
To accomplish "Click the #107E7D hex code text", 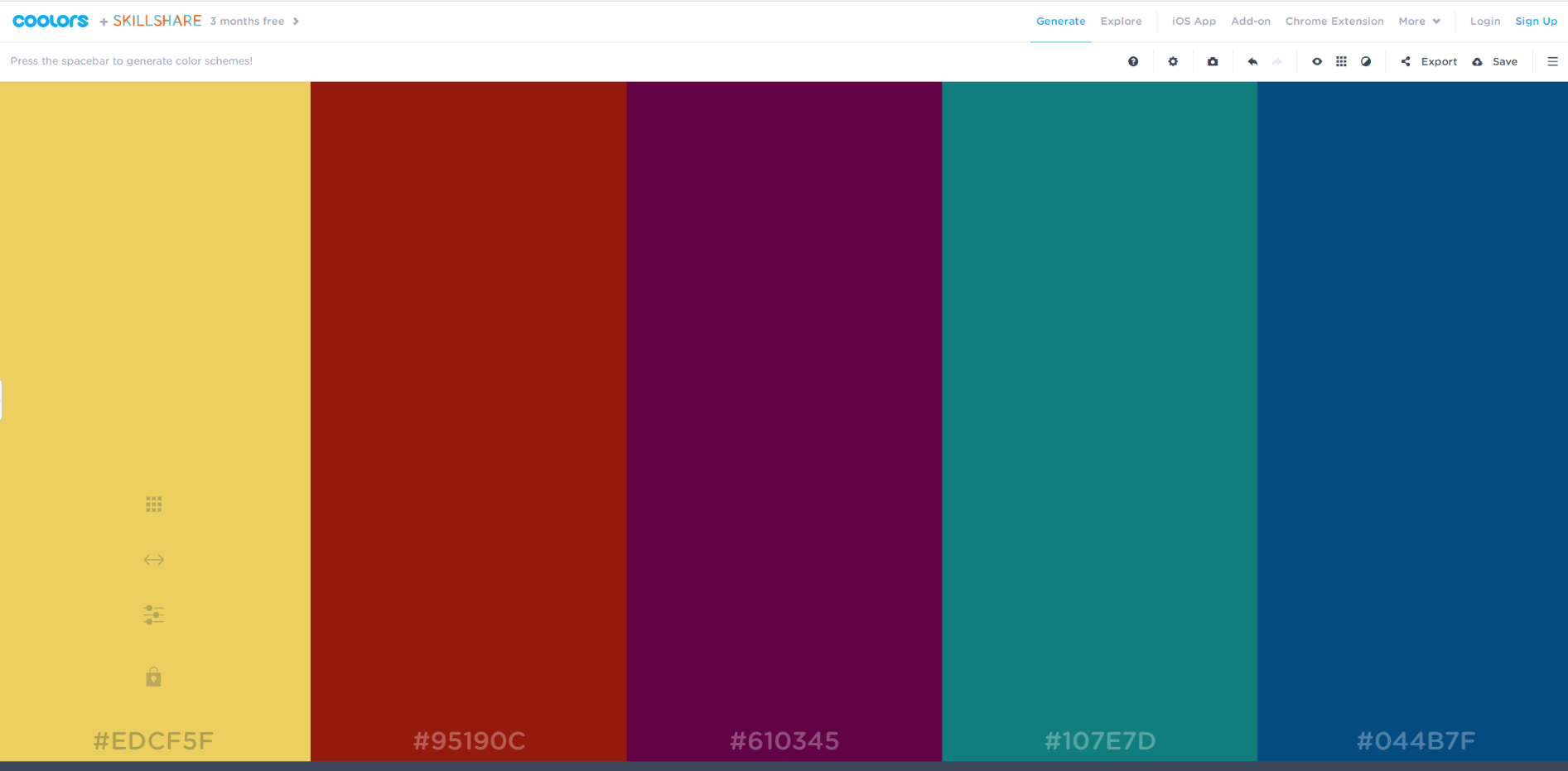I will pos(1099,740).
